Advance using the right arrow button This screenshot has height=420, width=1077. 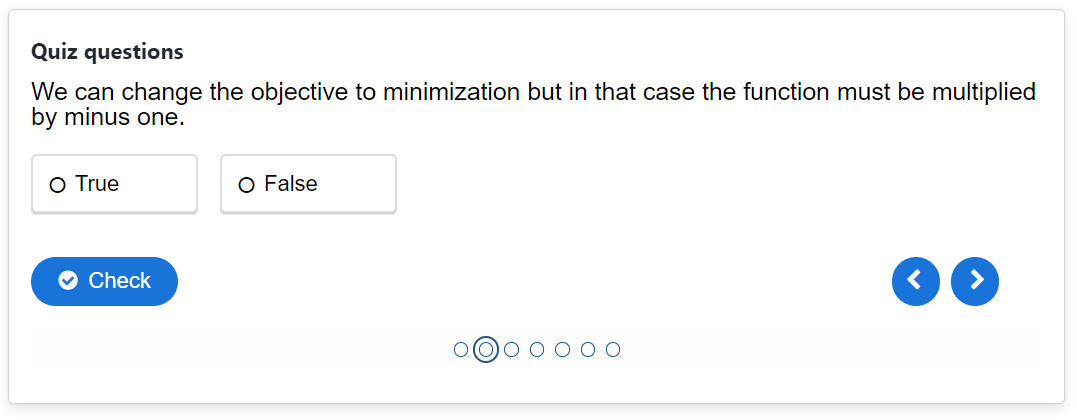click(x=975, y=281)
